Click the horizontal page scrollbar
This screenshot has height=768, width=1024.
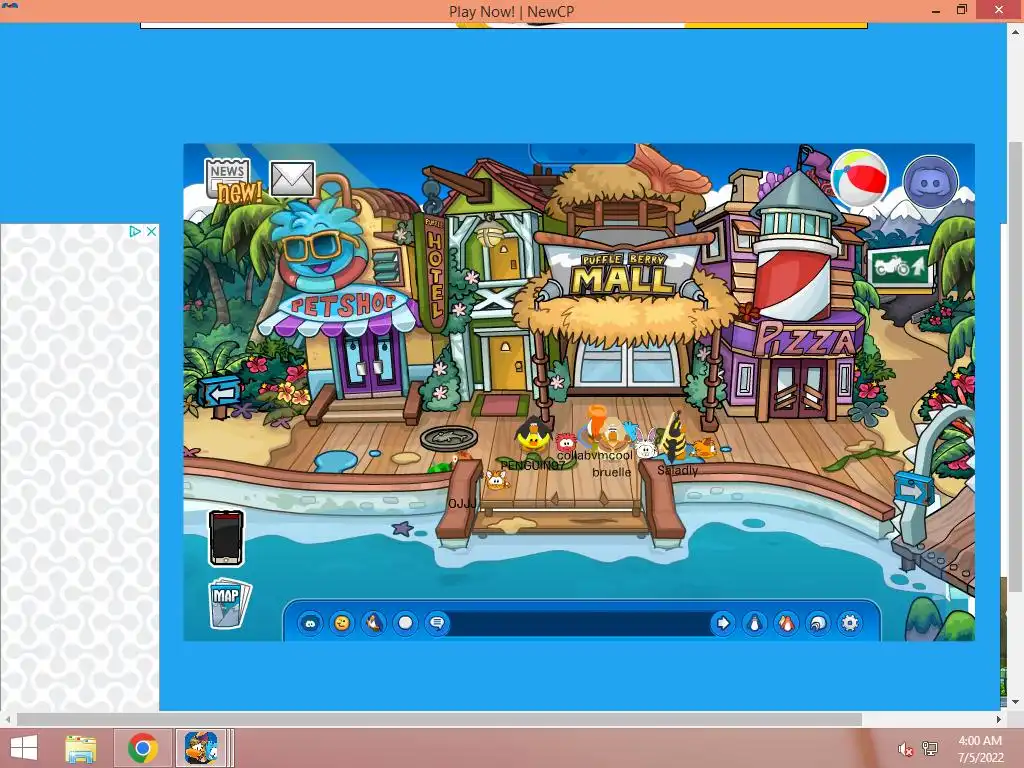(439, 719)
